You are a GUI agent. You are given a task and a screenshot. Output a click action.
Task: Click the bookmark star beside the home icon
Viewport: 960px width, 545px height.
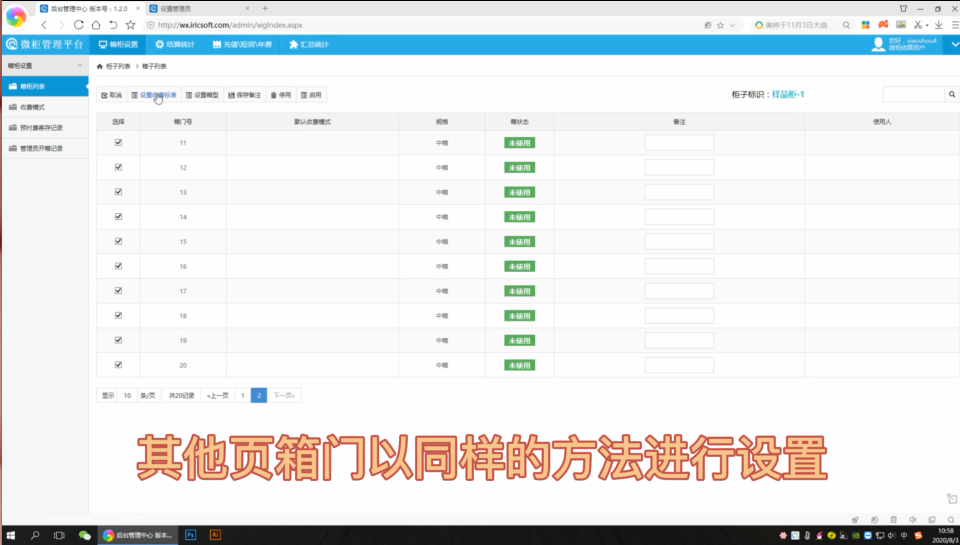[x=130, y=25]
